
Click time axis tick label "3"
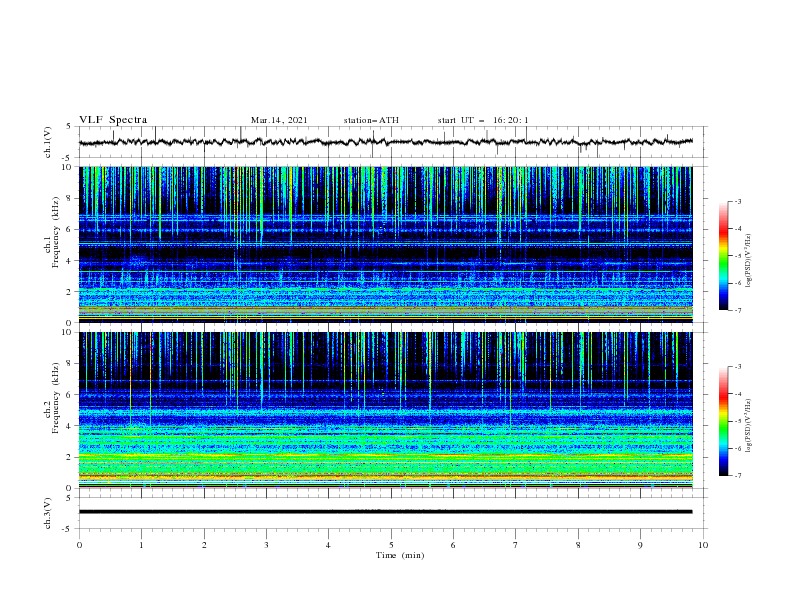(x=266, y=545)
